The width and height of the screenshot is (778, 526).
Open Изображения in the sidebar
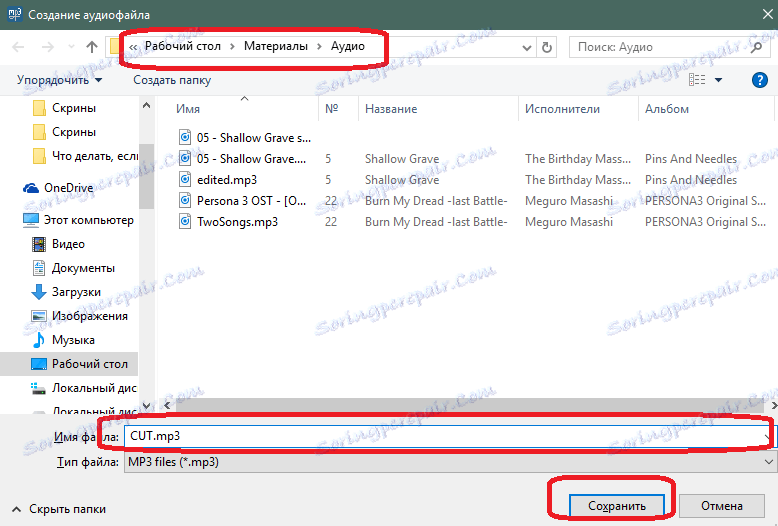[79, 316]
